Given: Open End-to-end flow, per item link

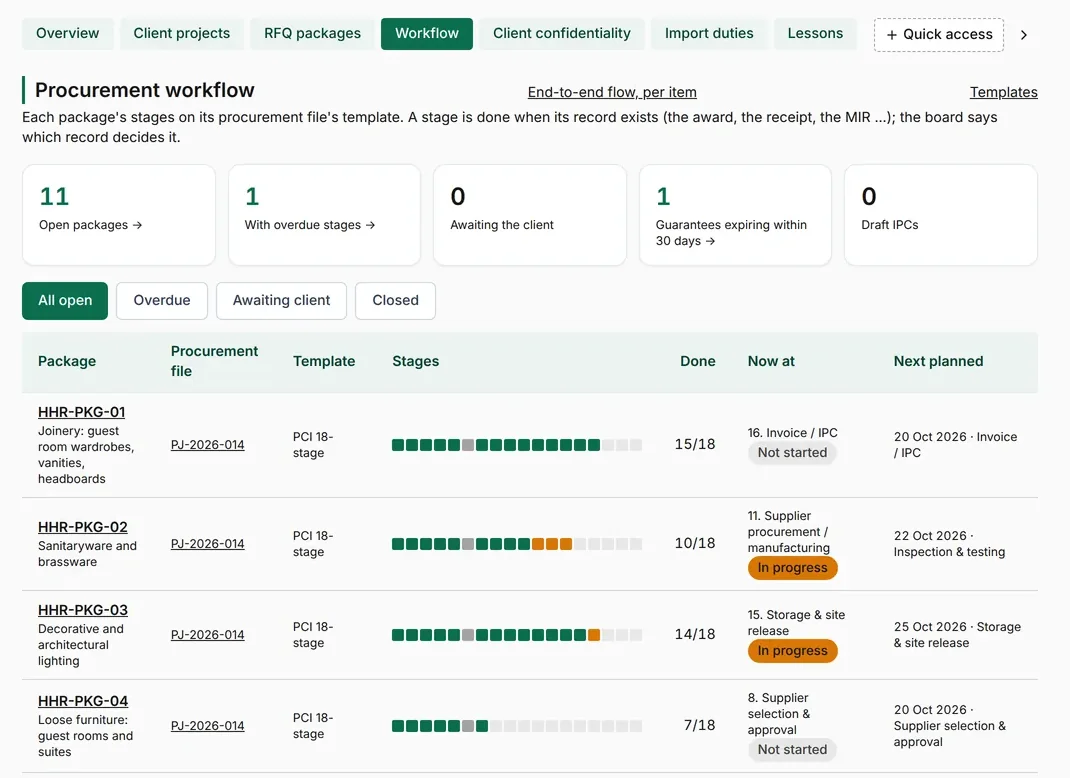Looking at the screenshot, I should click(612, 92).
